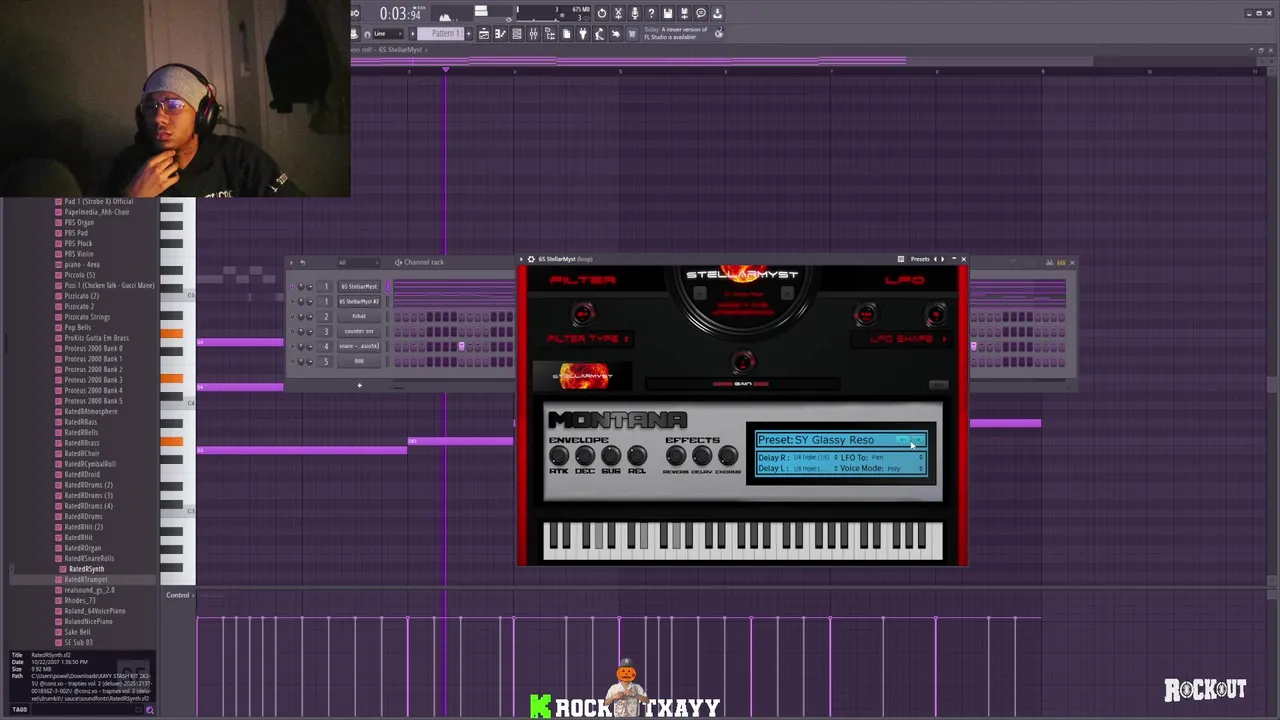Toggle mute LED for 6S StellarMyst #2 channel
Screen dimensions: 1280x720
coord(292,301)
